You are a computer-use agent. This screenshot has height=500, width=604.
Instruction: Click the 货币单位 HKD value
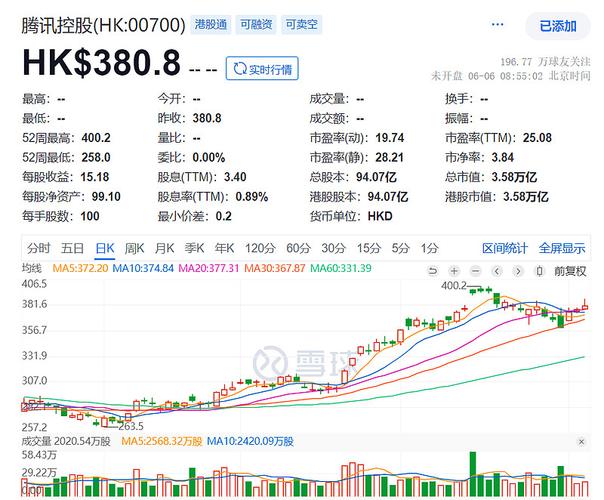[380, 216]
